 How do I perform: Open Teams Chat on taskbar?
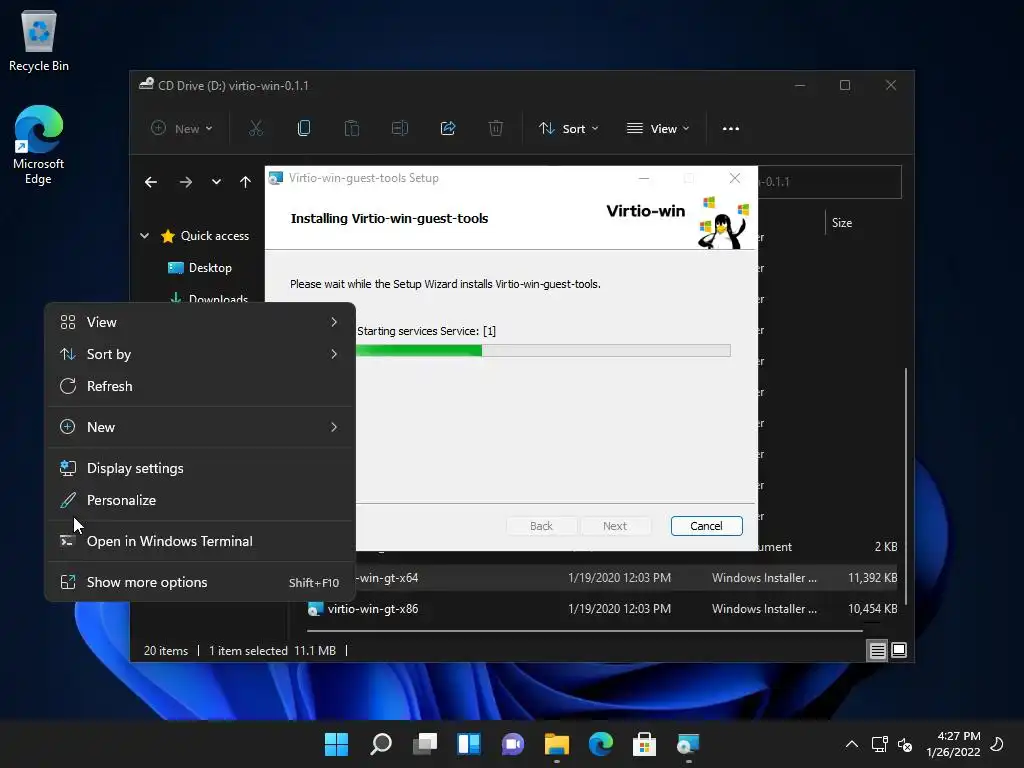point(513,744)
